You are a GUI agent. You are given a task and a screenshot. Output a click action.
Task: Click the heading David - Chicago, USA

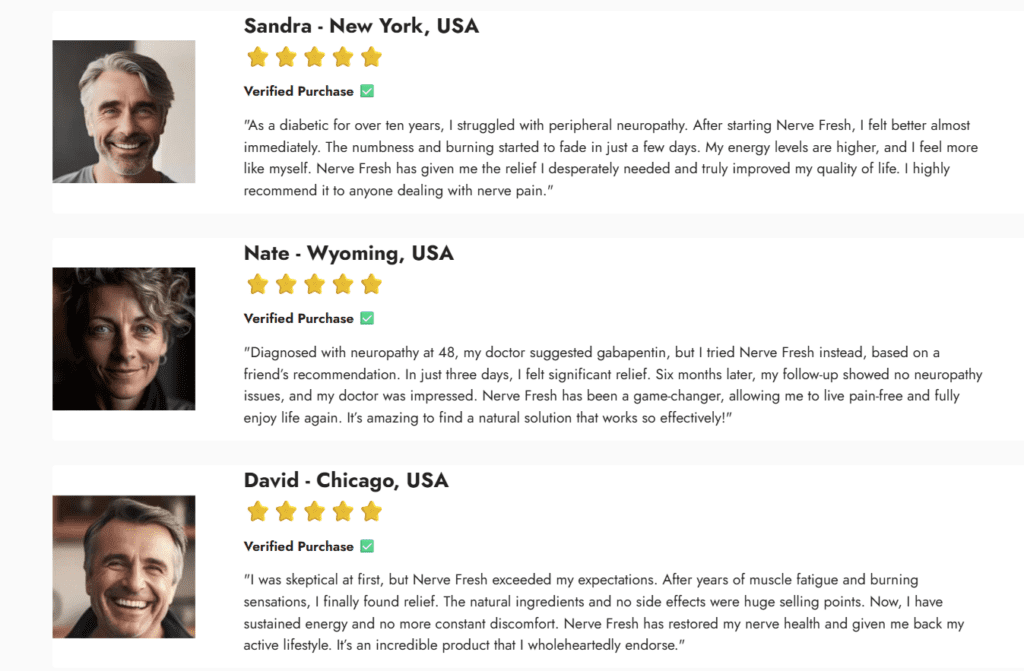click(x=346, y=481)
